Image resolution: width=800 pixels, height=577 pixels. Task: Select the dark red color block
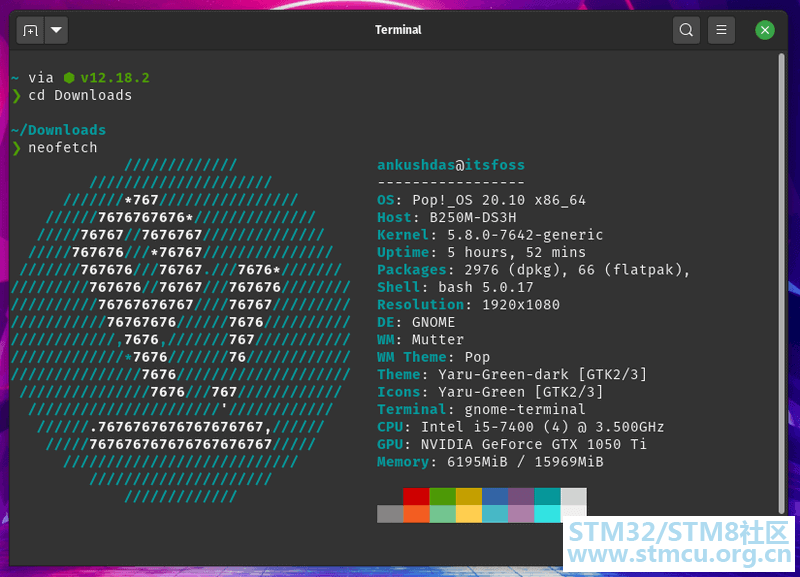point(416,497)
